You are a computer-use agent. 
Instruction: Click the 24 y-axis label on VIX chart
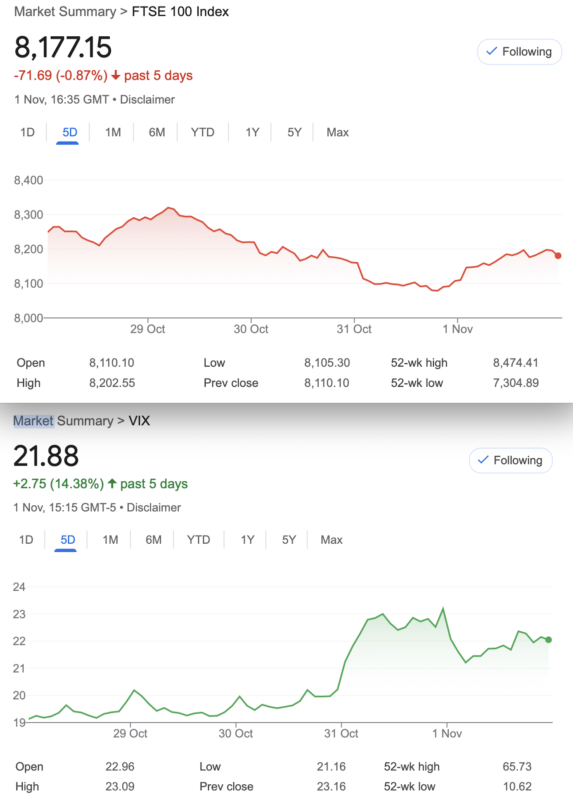pos(19,587)
